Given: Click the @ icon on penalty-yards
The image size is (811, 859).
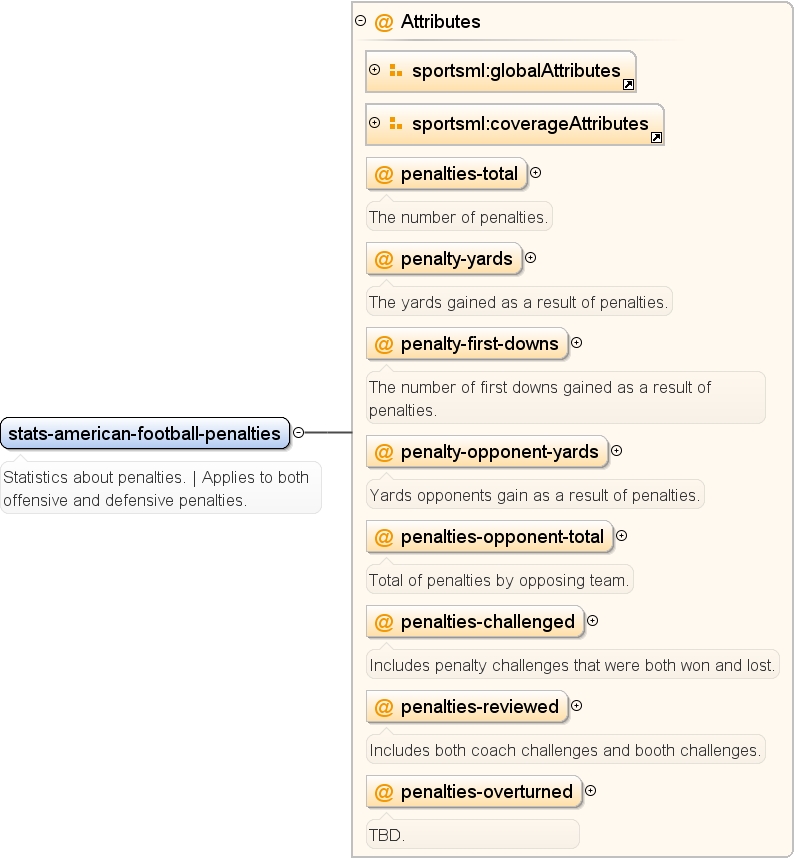Looking at the screenshot, I should coord(384,259).
